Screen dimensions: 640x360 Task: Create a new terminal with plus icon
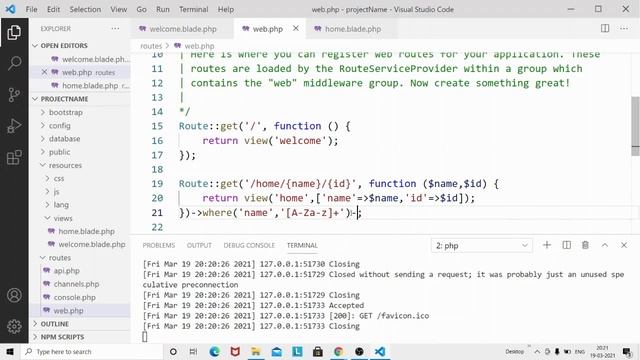click(x=547, y=245)
